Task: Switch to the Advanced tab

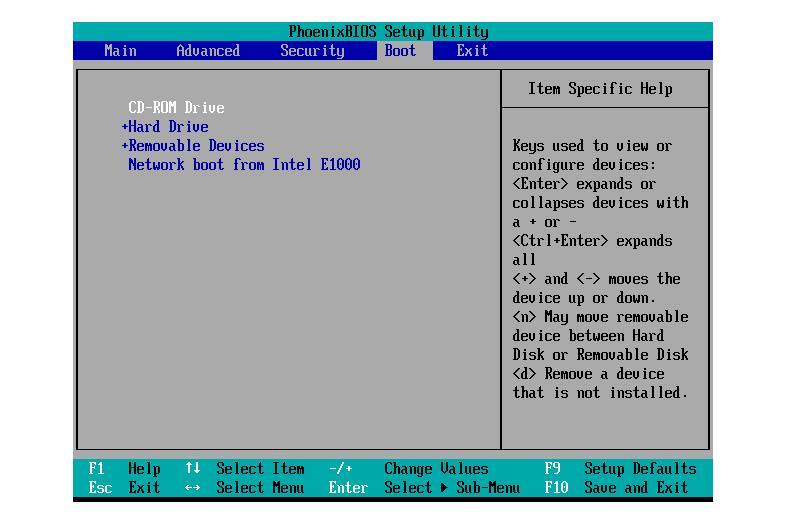Action: 208,51
